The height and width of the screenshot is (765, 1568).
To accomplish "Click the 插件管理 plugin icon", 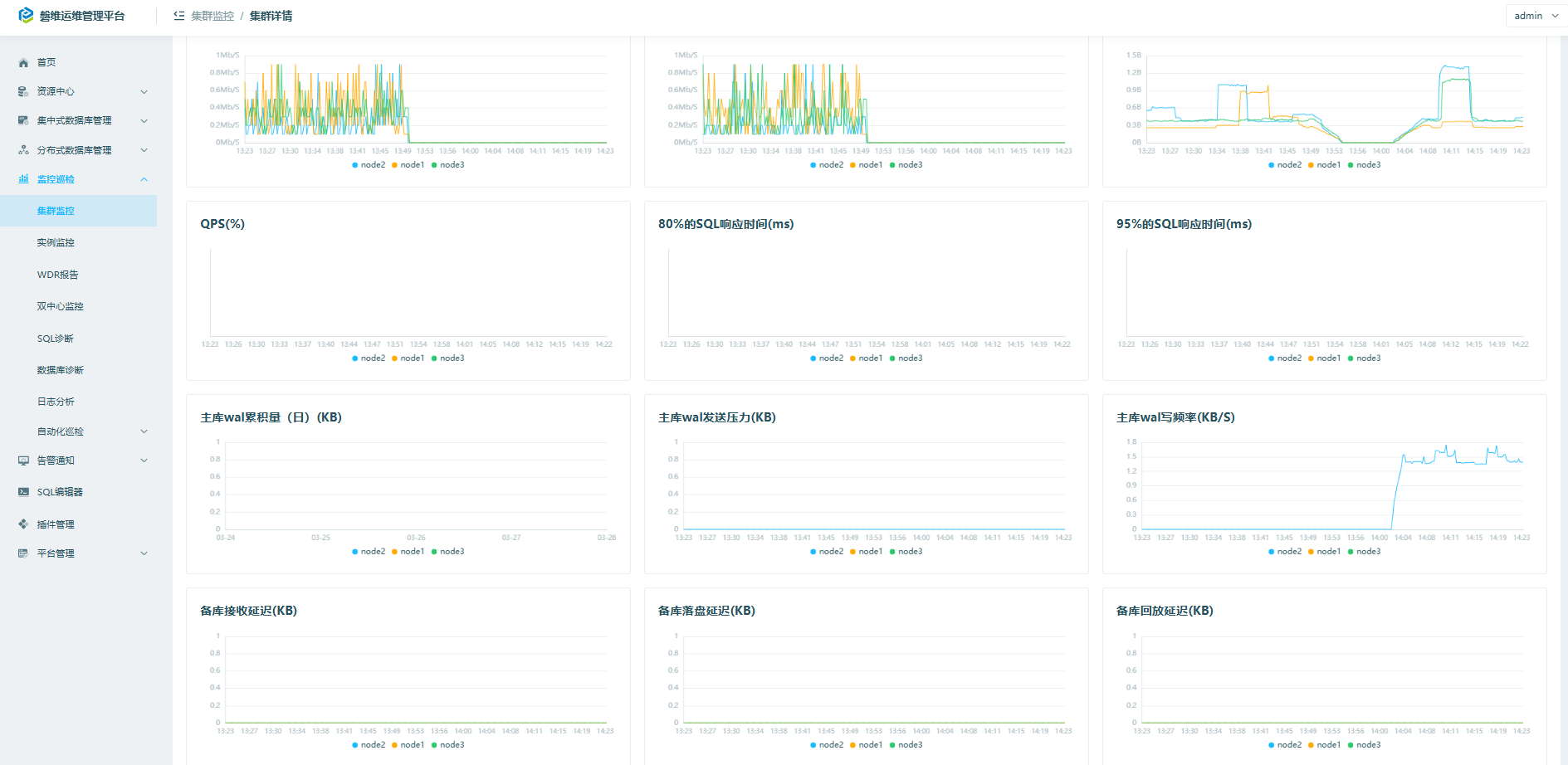I will click(23, 524).
